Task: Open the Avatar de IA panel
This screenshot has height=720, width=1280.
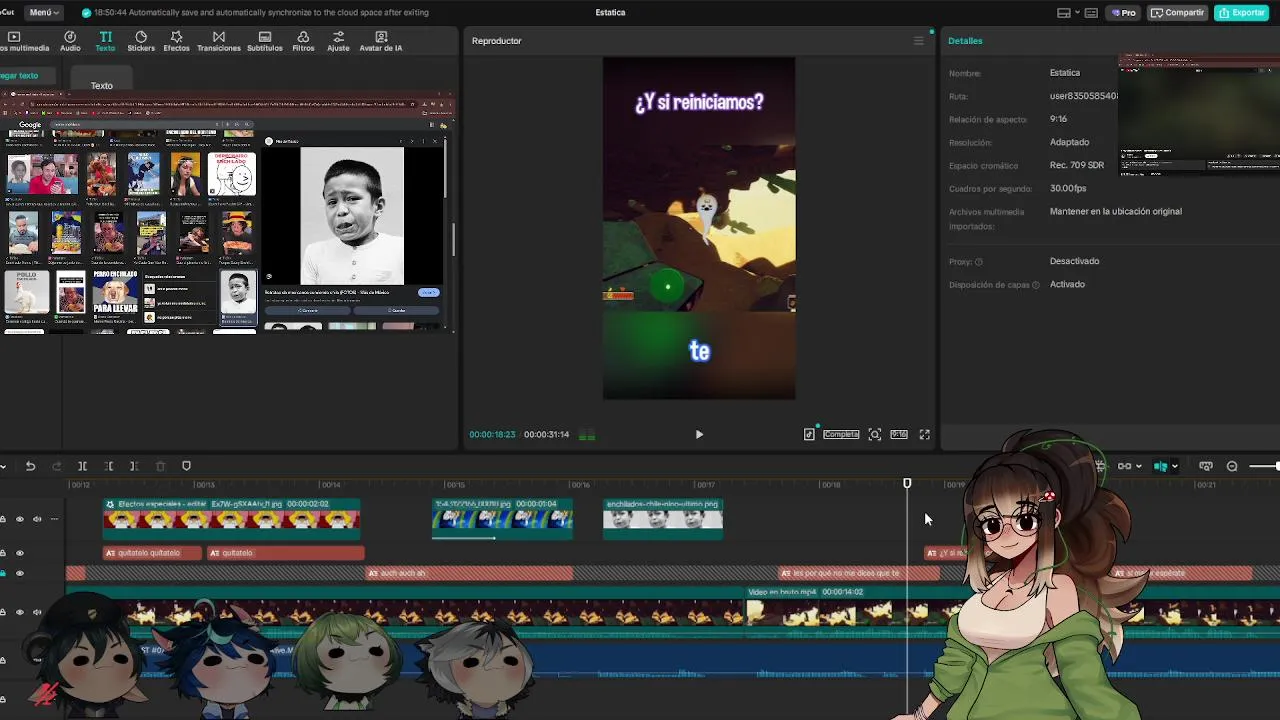Action: (381, 41)
